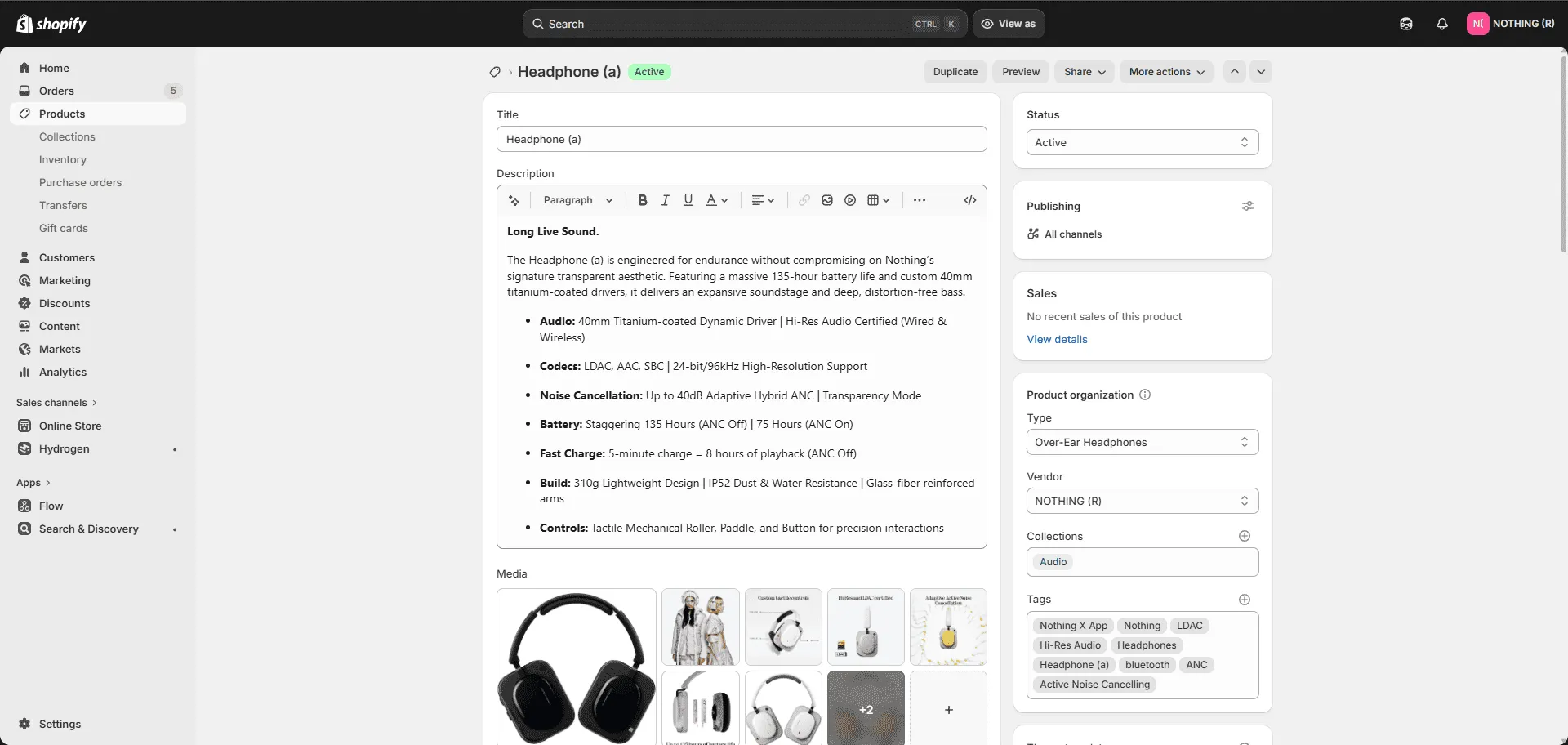Open text color picker in editor
The image size is (1568, 745).
(716, 200)
